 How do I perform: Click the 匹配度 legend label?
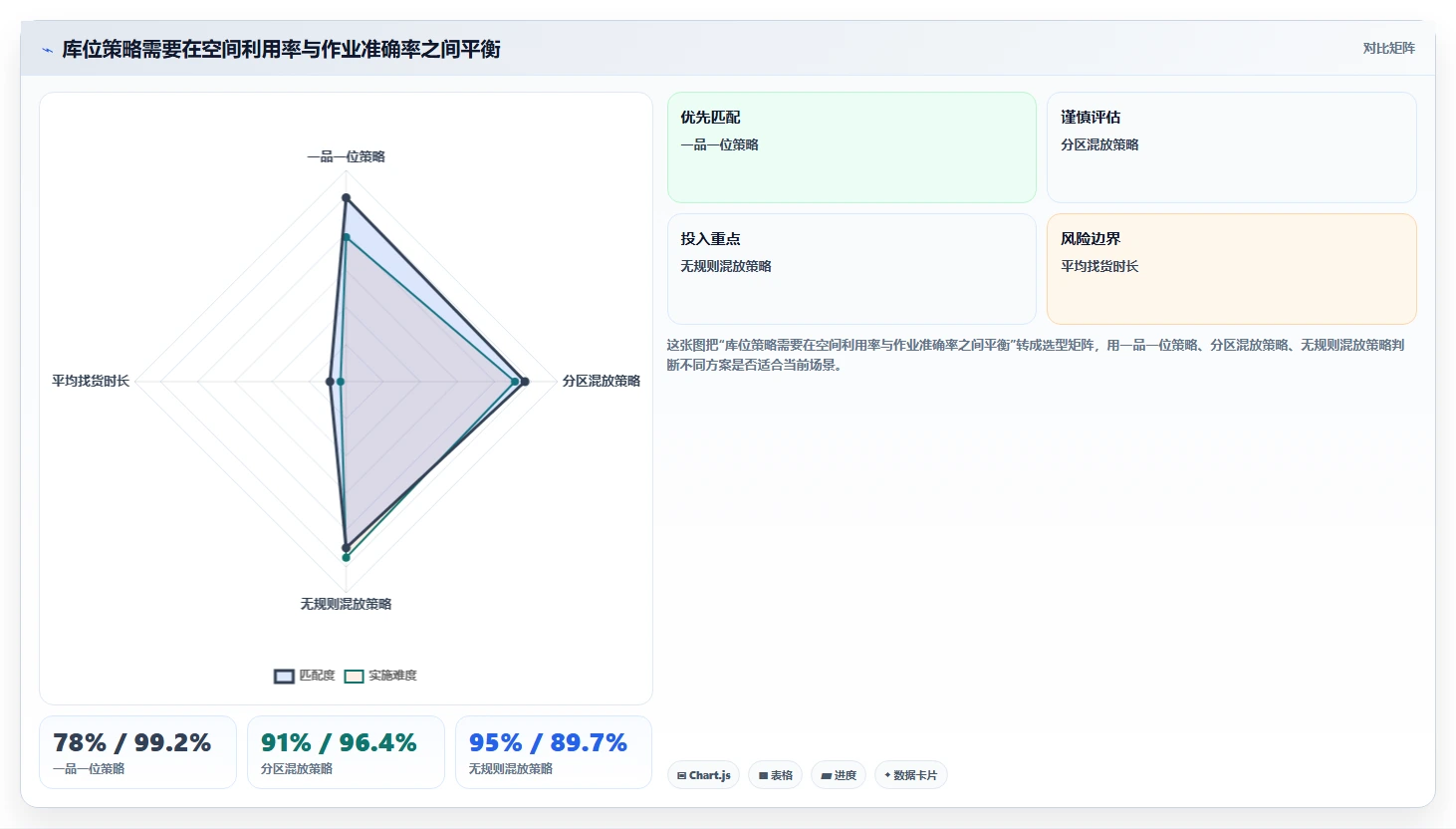coord(317,676)
